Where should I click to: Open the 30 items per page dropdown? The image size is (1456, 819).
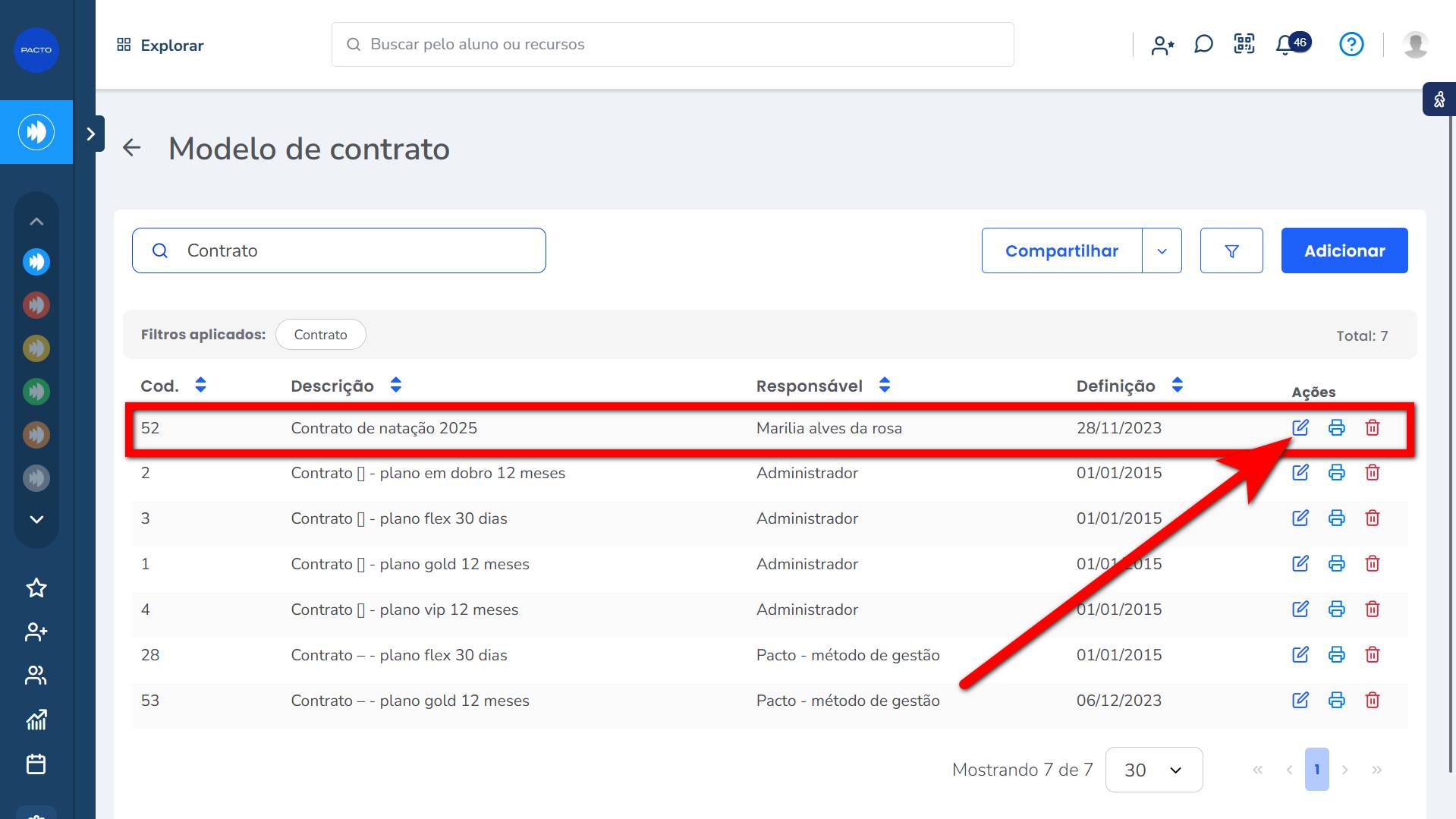click(x=1153, y=770)
